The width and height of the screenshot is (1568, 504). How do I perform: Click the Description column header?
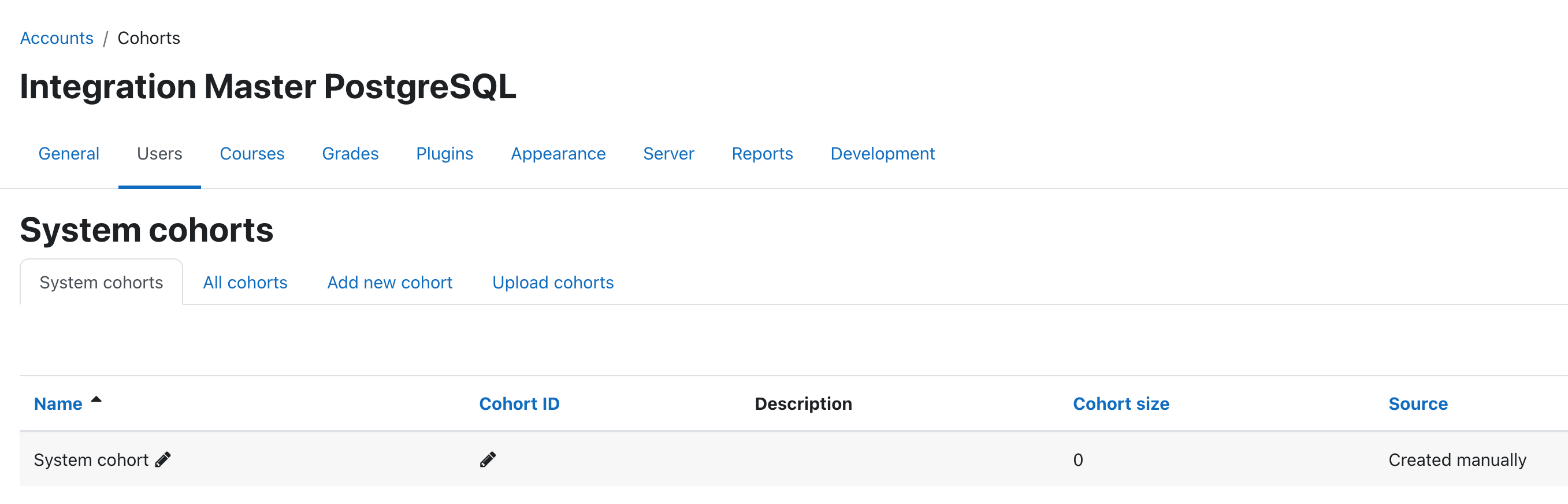pos(803,403)
